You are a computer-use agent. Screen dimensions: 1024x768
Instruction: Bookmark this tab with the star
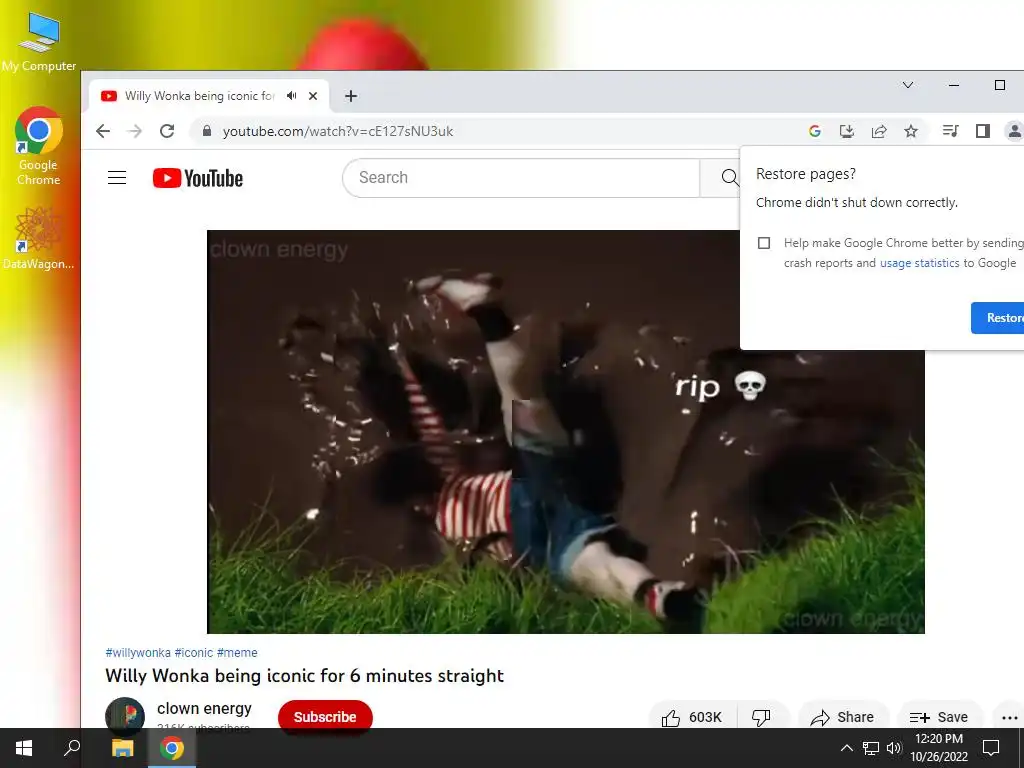pos(911,131)
